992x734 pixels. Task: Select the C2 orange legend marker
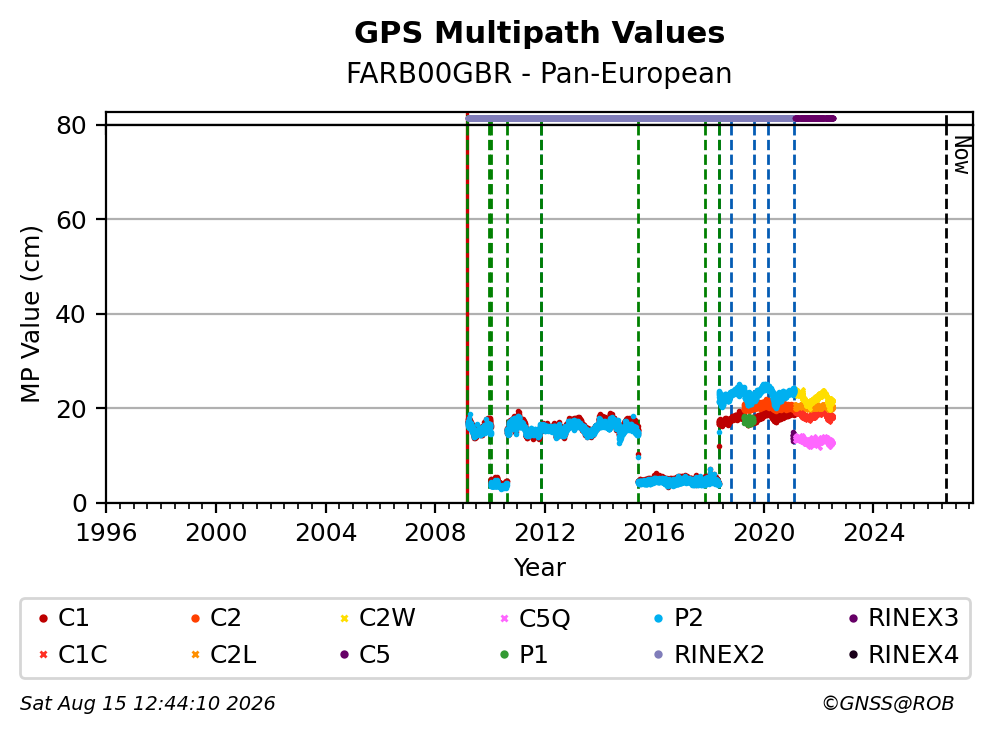(x=195, y=618)
